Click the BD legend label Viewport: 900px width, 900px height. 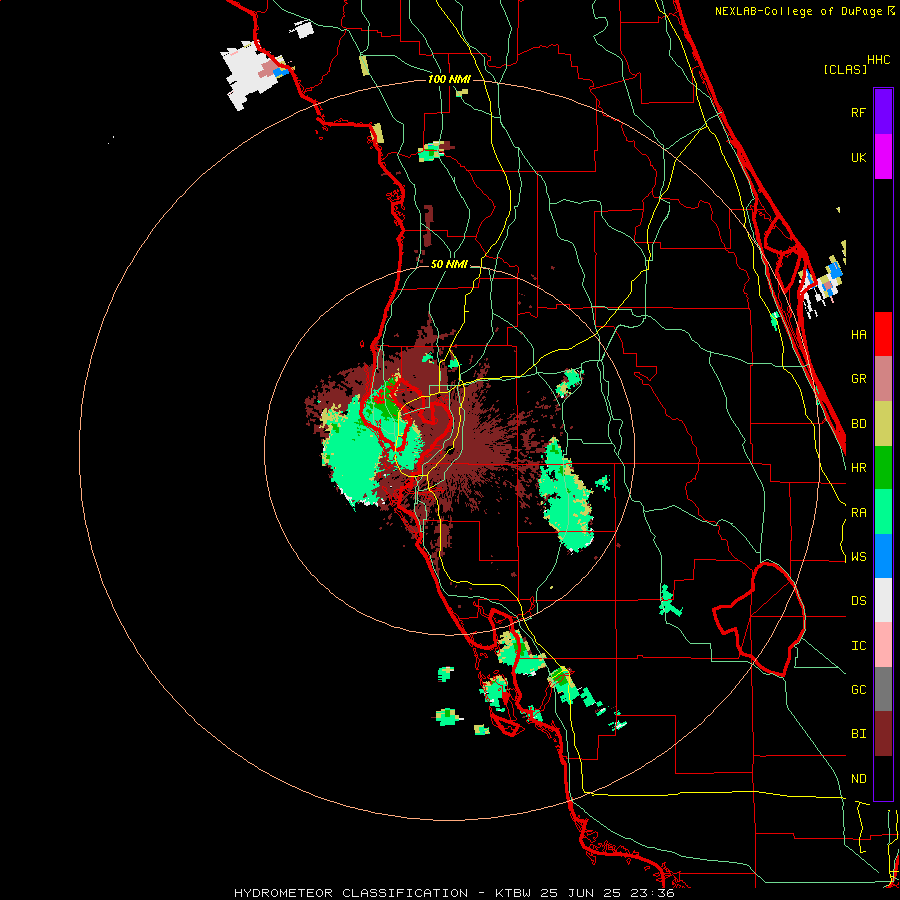[x=858, y=424]
